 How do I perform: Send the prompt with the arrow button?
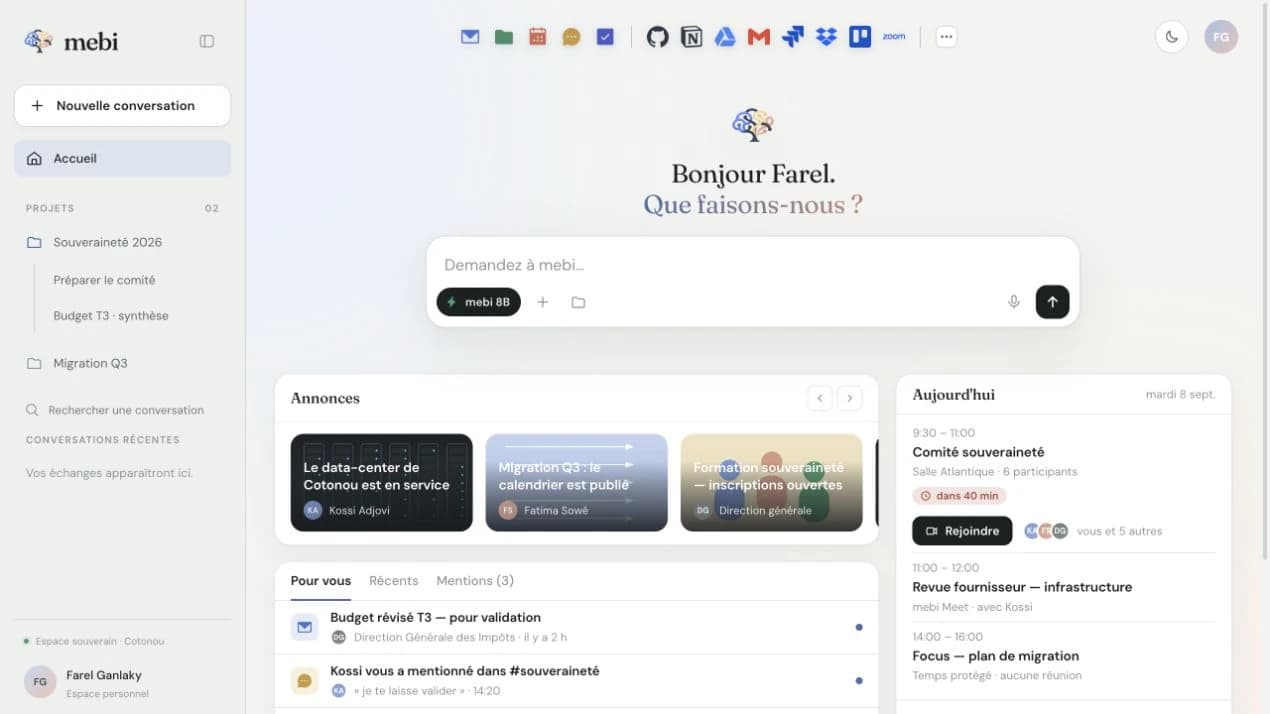(x=1052, y=302)
